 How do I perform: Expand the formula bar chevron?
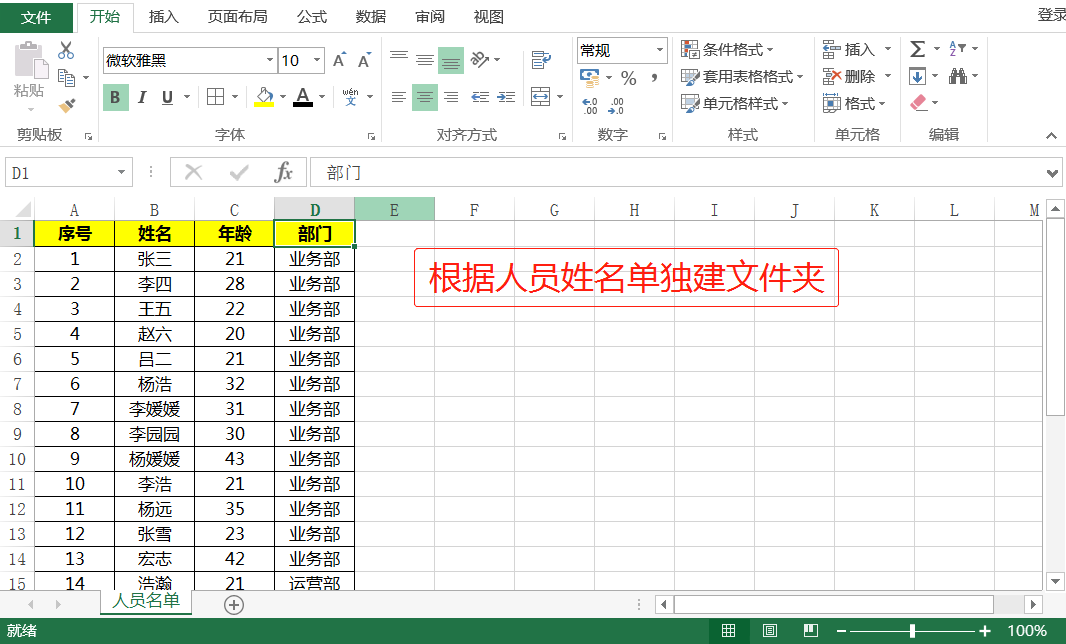coord(1052,173)
